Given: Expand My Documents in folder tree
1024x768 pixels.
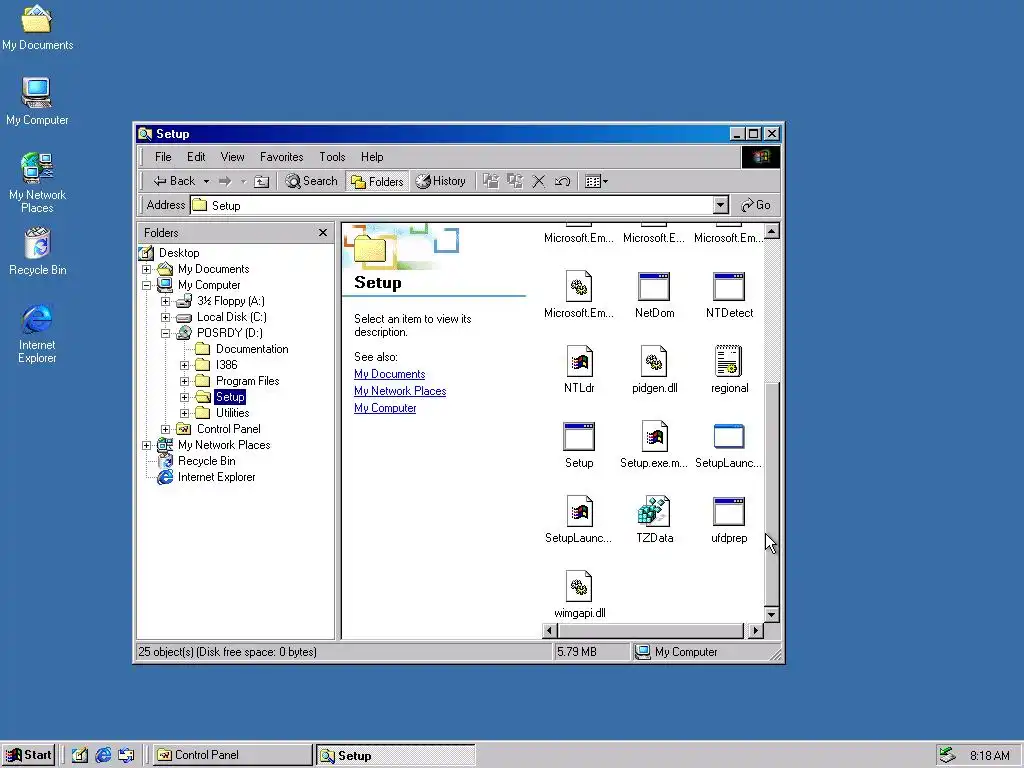Looking at the screenshot, I should click(x=146, y=269).
